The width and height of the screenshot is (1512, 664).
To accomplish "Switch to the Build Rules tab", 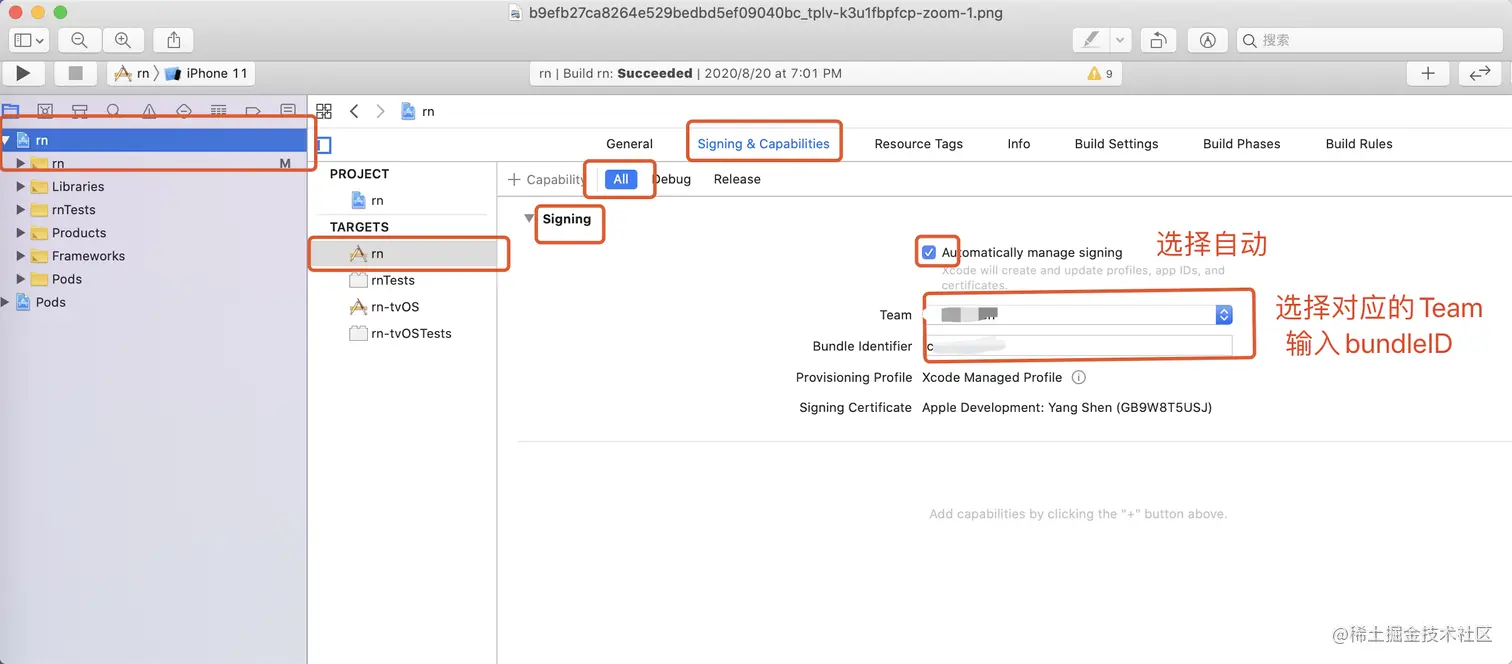I will pos(1359,143).
